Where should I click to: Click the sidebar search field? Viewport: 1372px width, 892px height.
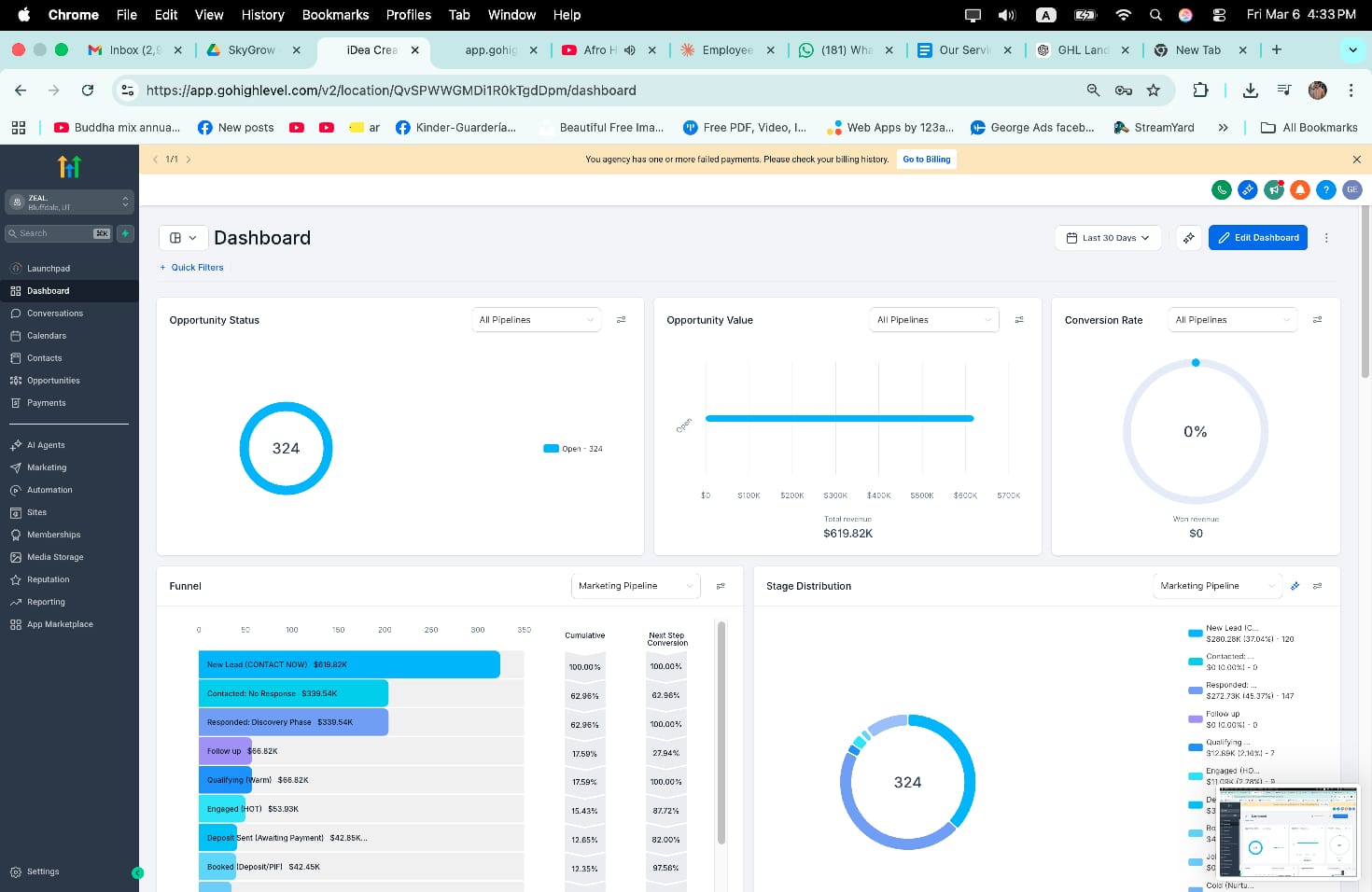[61, 233]
